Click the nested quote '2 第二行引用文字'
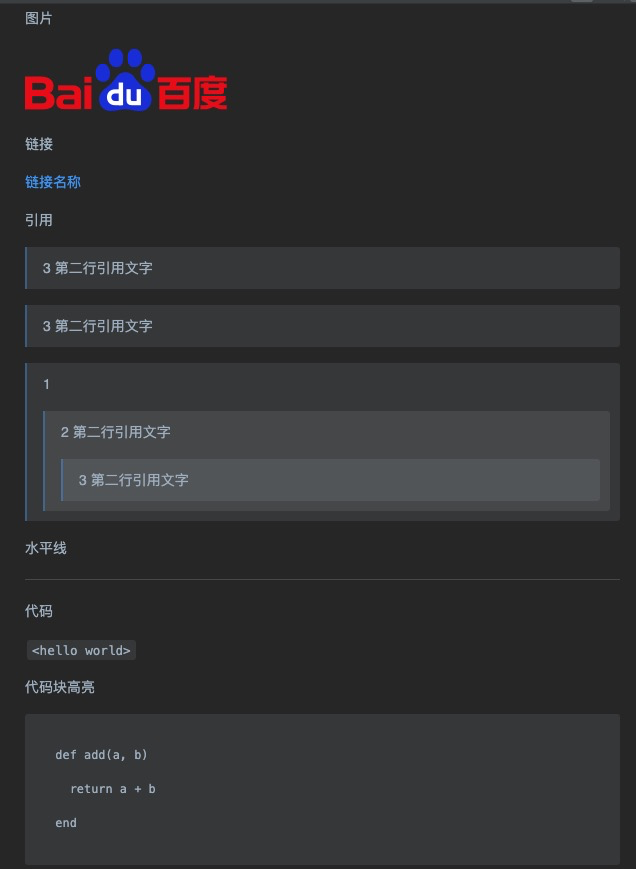The image size is (636, 869). (116, 432)
